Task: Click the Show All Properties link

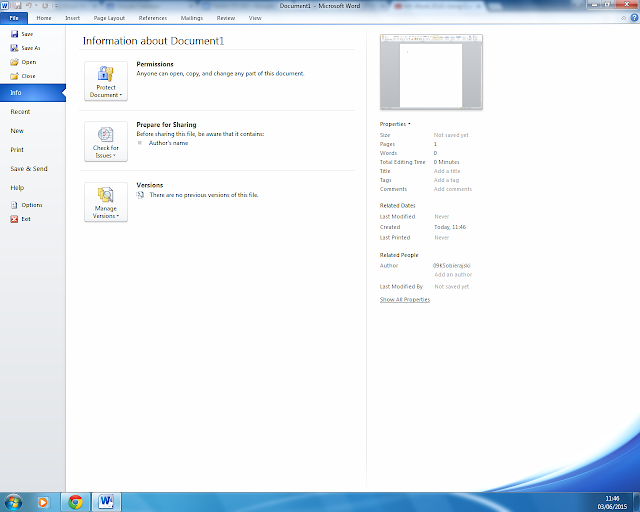Action: pyautogui.click(x=405, y=300)
